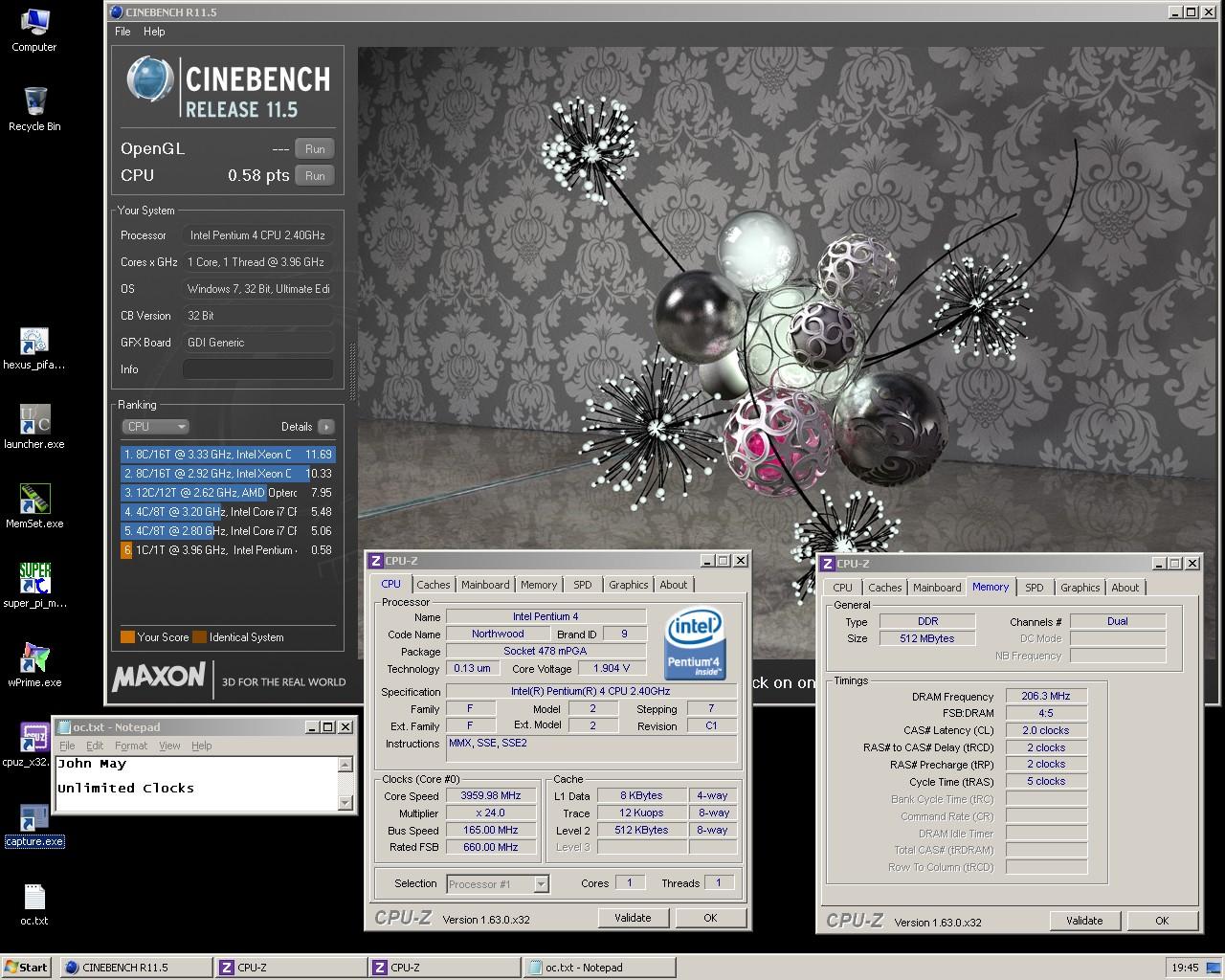Open the CPU ranking type dropdown
Screen dimensions: 1225x980
tap(155, 427)
